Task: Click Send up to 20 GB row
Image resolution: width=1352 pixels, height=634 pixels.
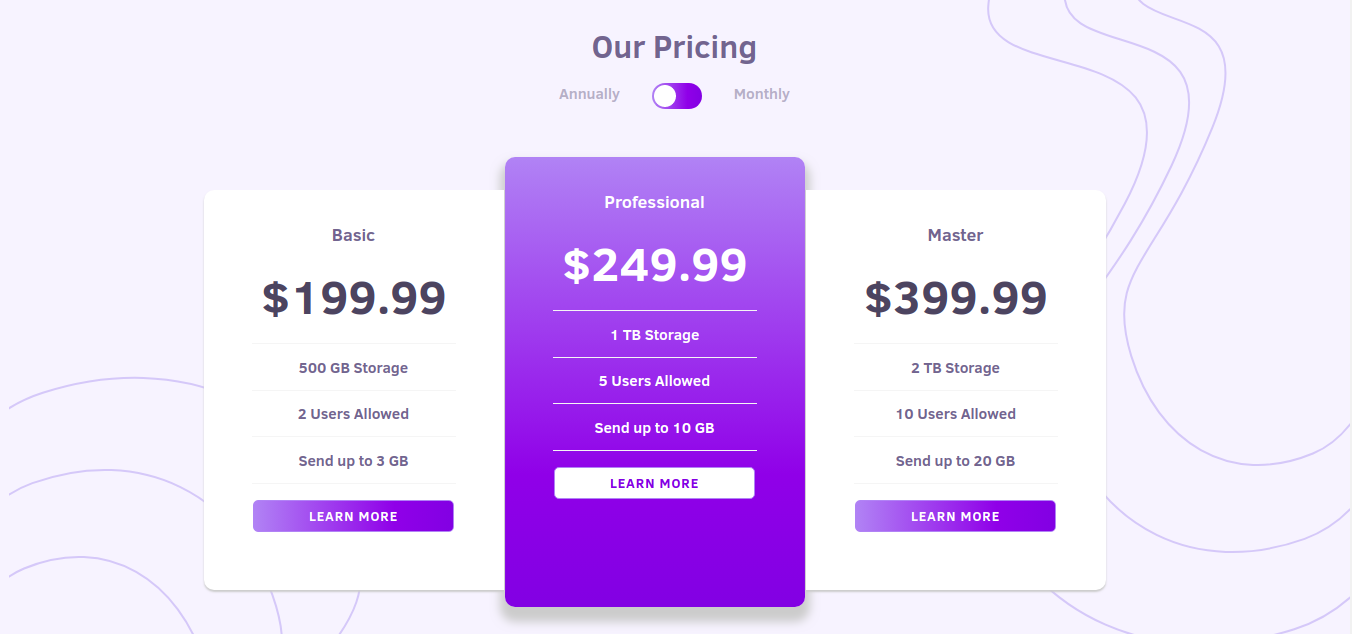Action: point(956,461)
